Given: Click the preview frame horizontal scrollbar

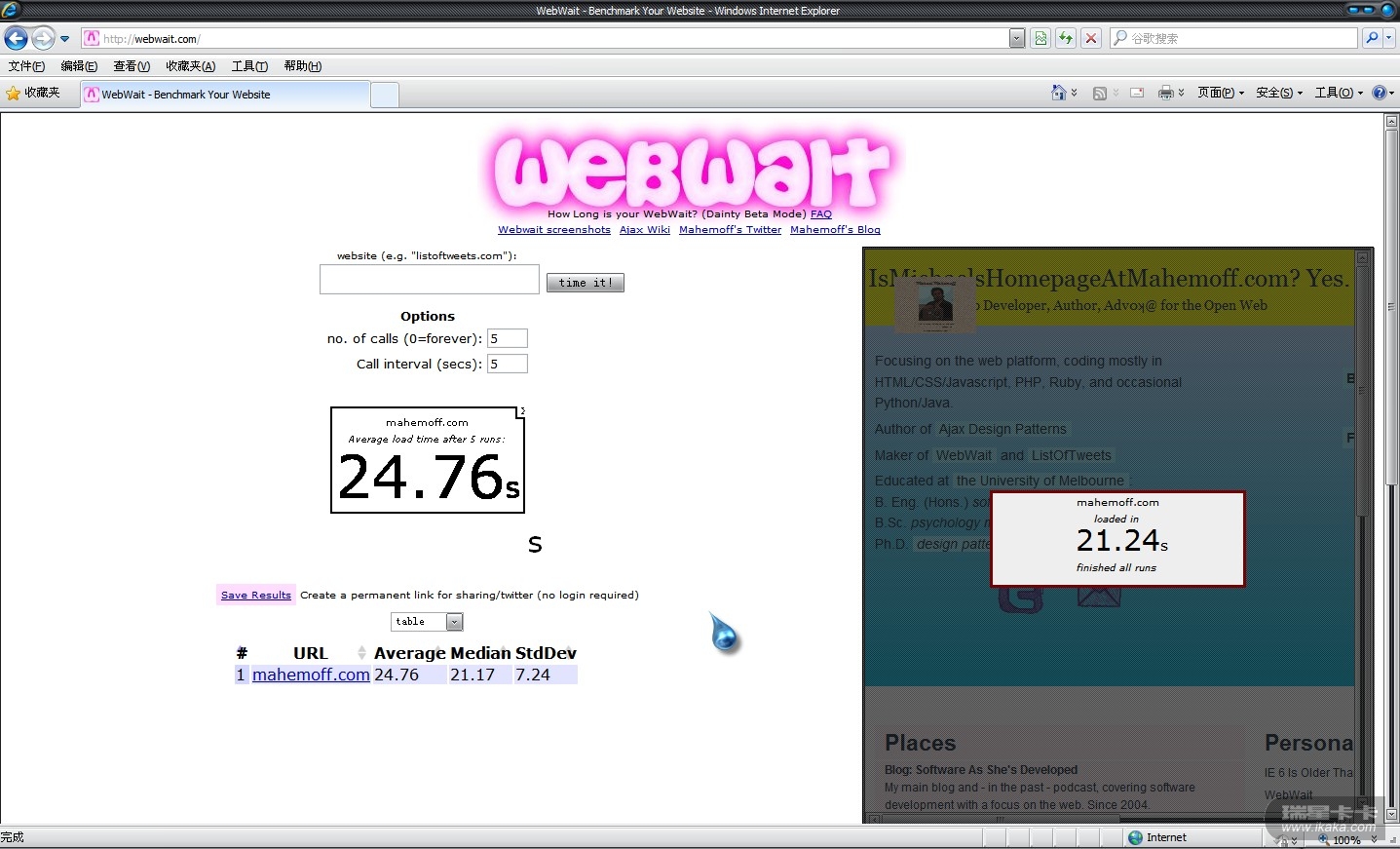Looking at the screenshot, I should [x=1109, y=820].
